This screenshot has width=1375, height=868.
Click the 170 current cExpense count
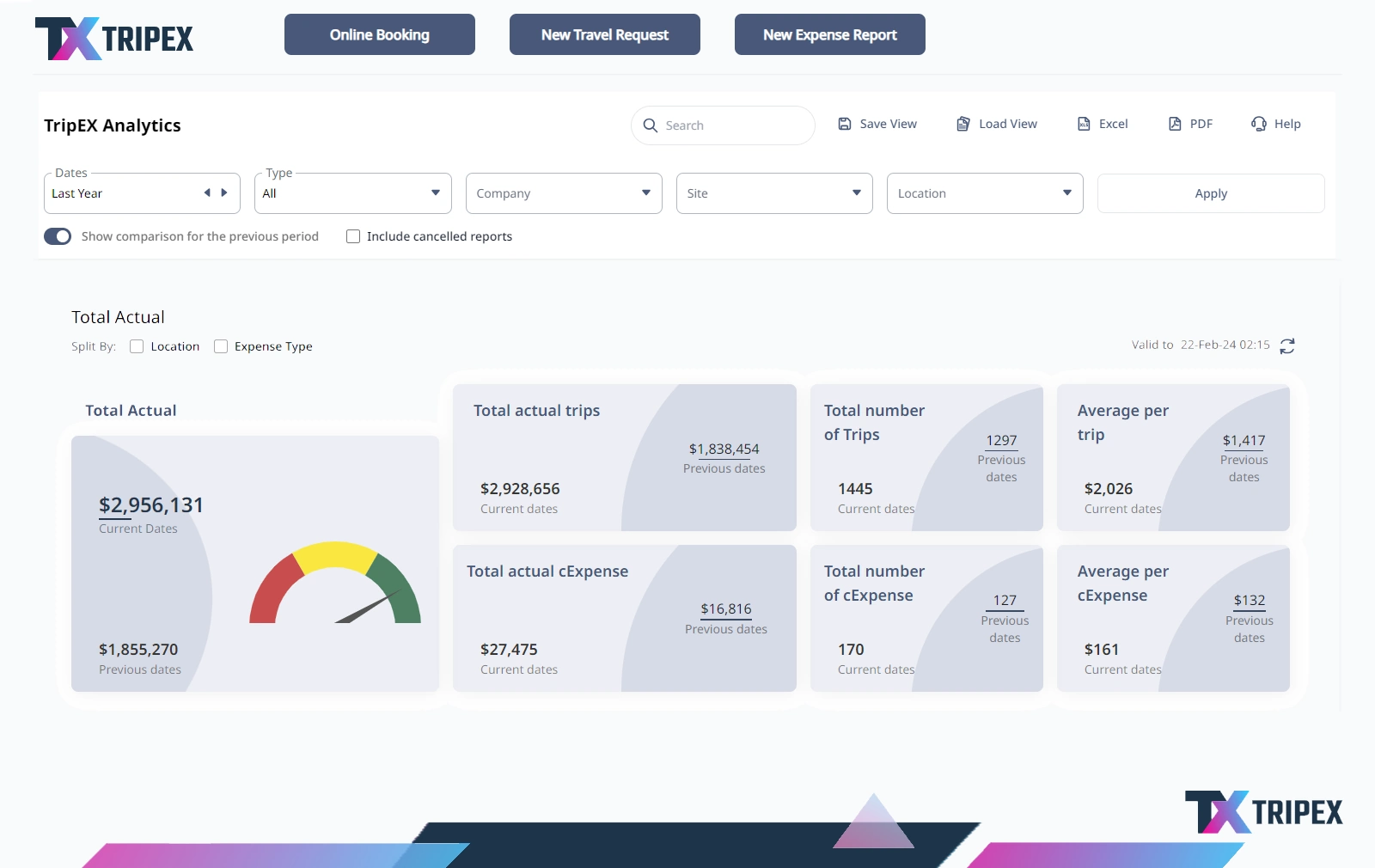851,650
